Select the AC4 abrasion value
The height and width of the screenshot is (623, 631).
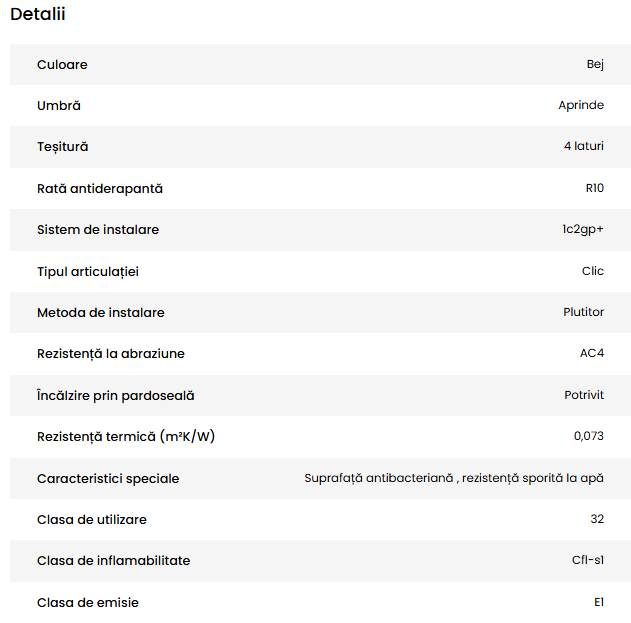point(590,354)
